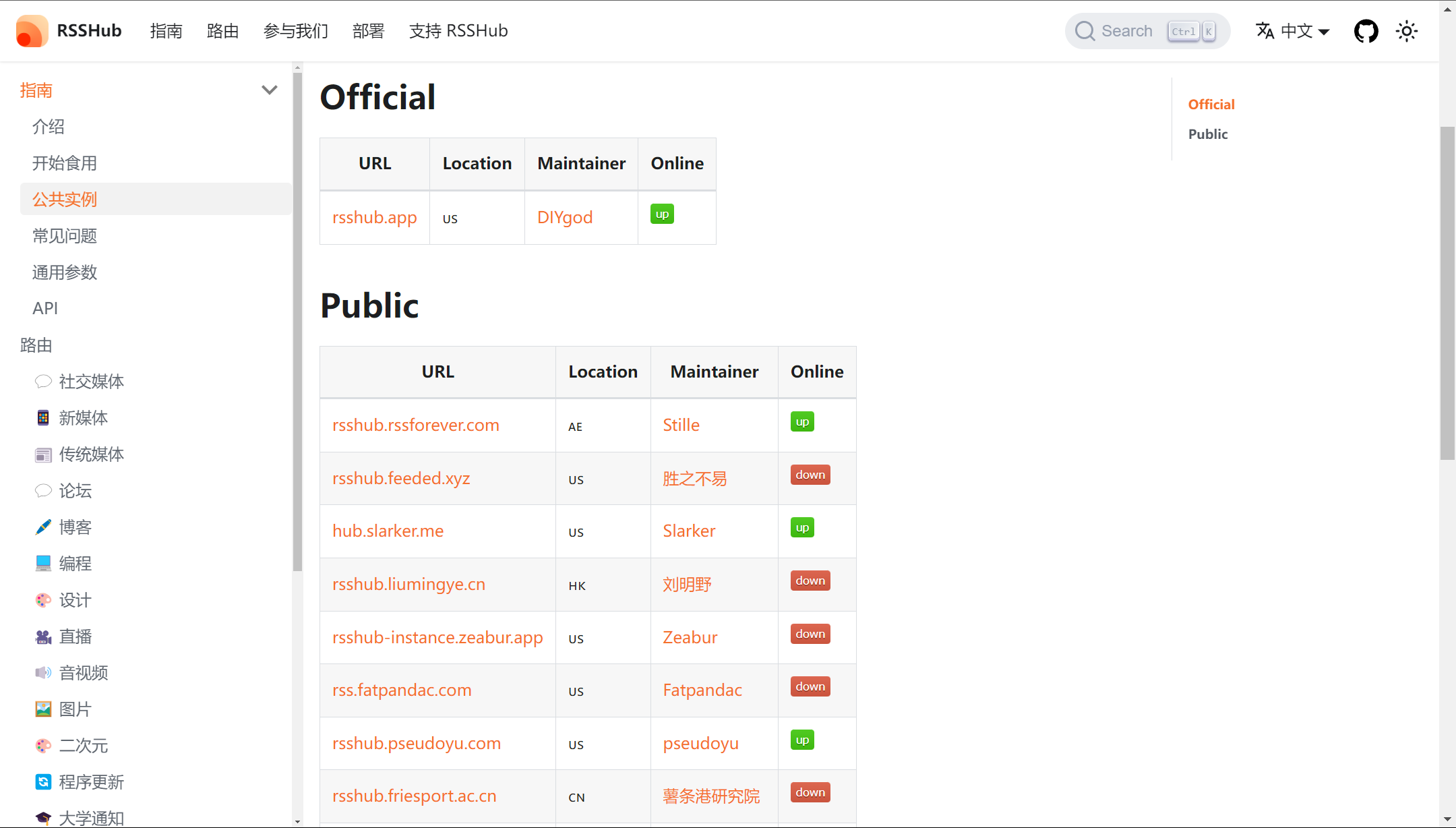The height and width of the screenshot is (828, 1456).
Task: Click the 直播 camera icon
Action: coord(43,637)
